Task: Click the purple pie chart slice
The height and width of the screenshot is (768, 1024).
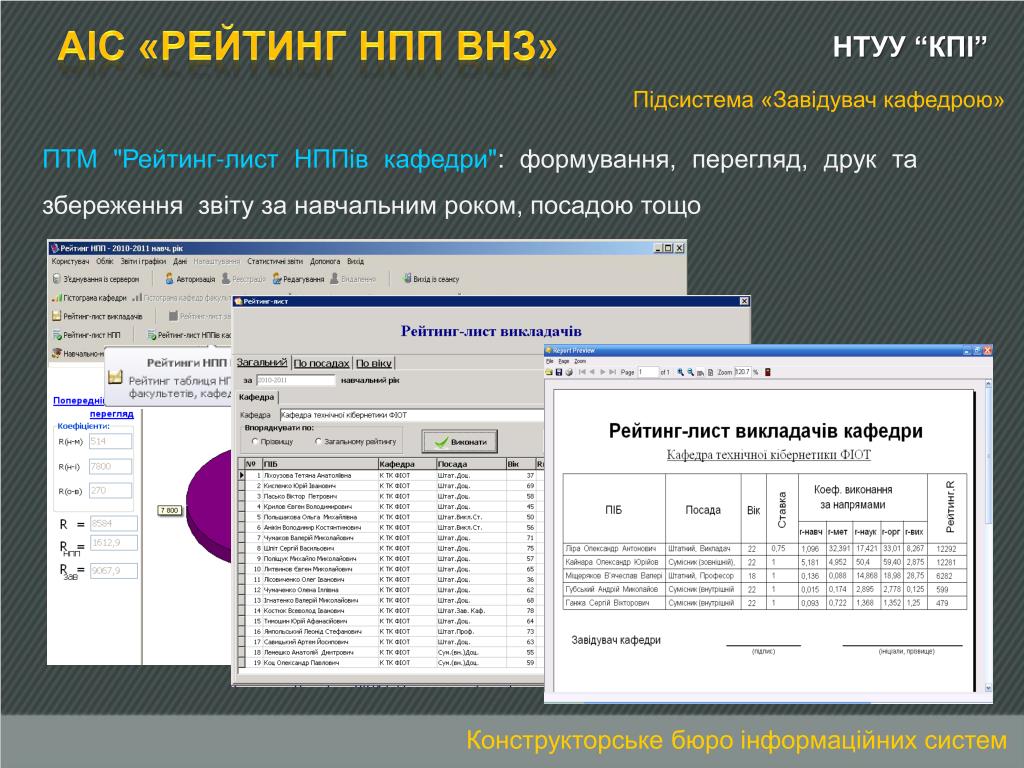Action: point(209,508)
